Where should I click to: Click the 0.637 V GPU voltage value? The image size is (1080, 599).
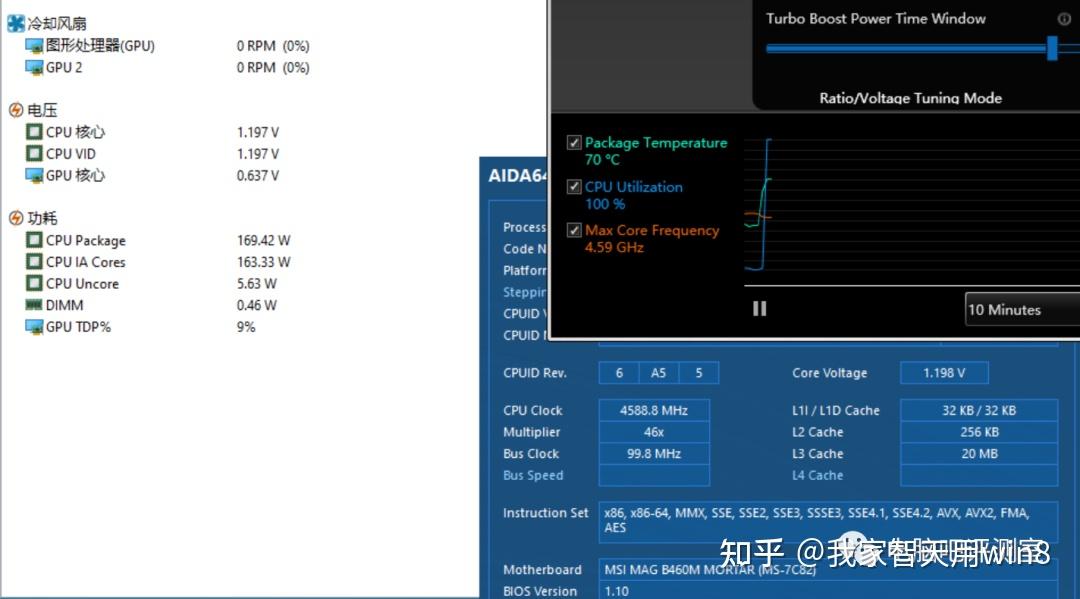258,176
